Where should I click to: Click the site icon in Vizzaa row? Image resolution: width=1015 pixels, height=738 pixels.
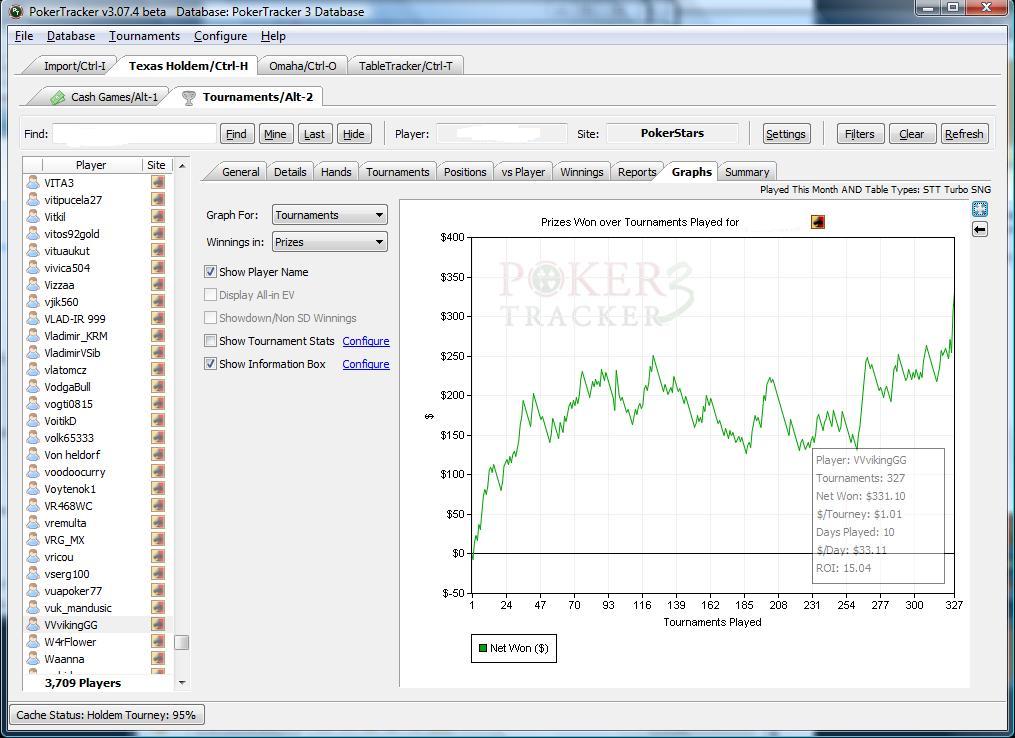click(x=157, y=285)
